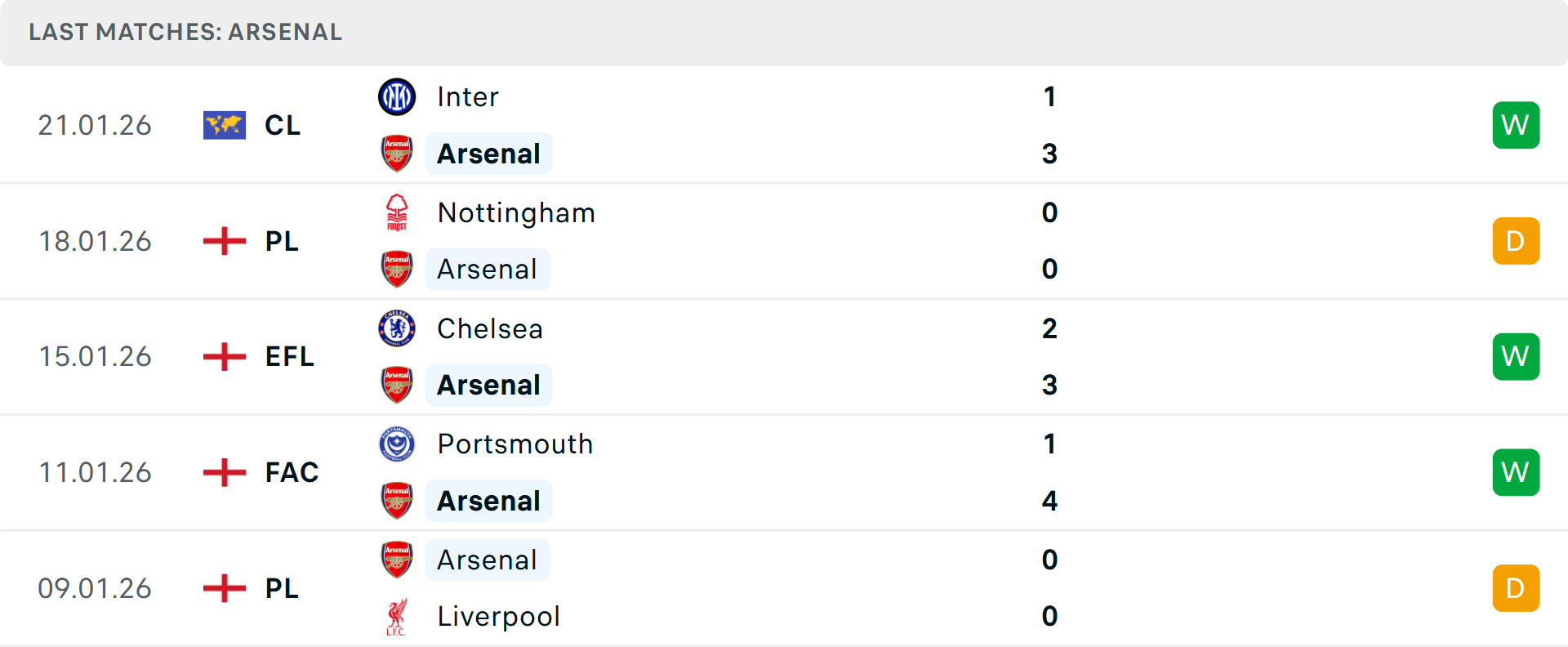Click the Nottingham Forest crest icon

coord(397,212)
